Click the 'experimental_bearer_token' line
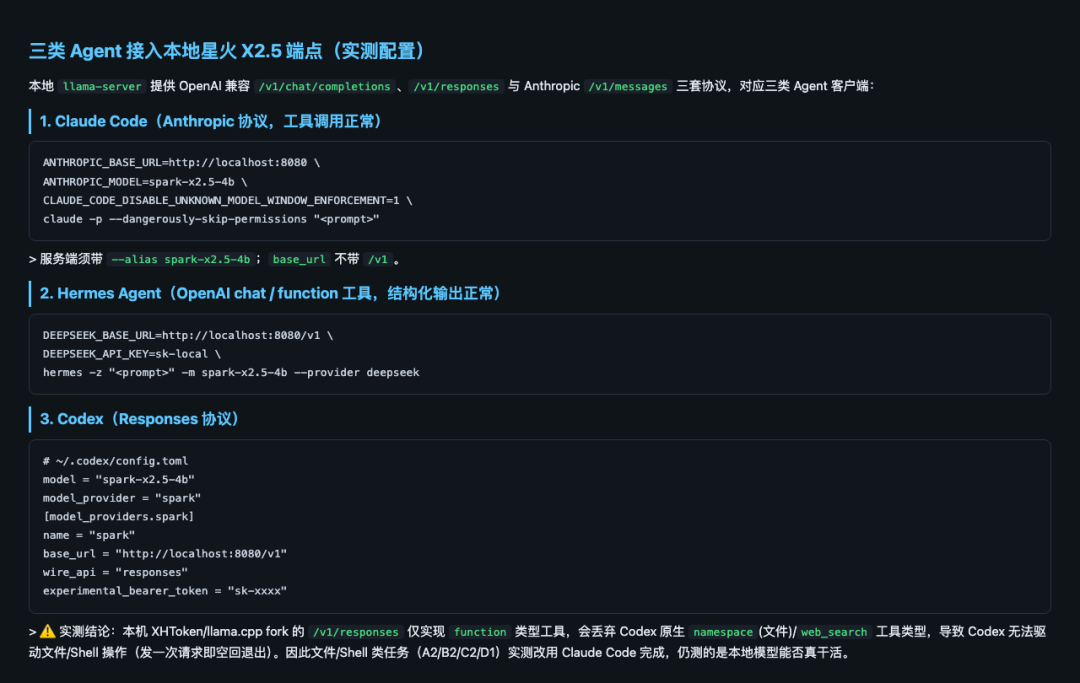1080x683 pixels. pyautogui.click(x=165, y=591)
